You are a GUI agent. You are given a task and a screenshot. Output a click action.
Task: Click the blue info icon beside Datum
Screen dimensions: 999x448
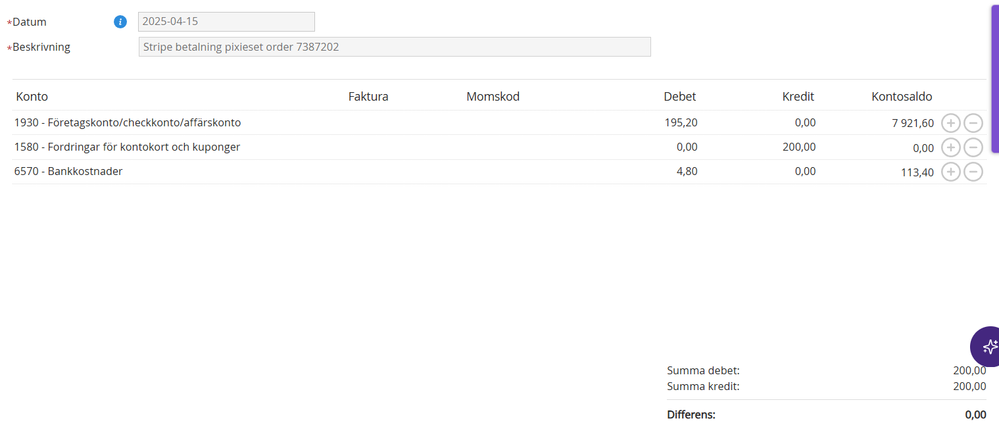[x=120, y=22]
